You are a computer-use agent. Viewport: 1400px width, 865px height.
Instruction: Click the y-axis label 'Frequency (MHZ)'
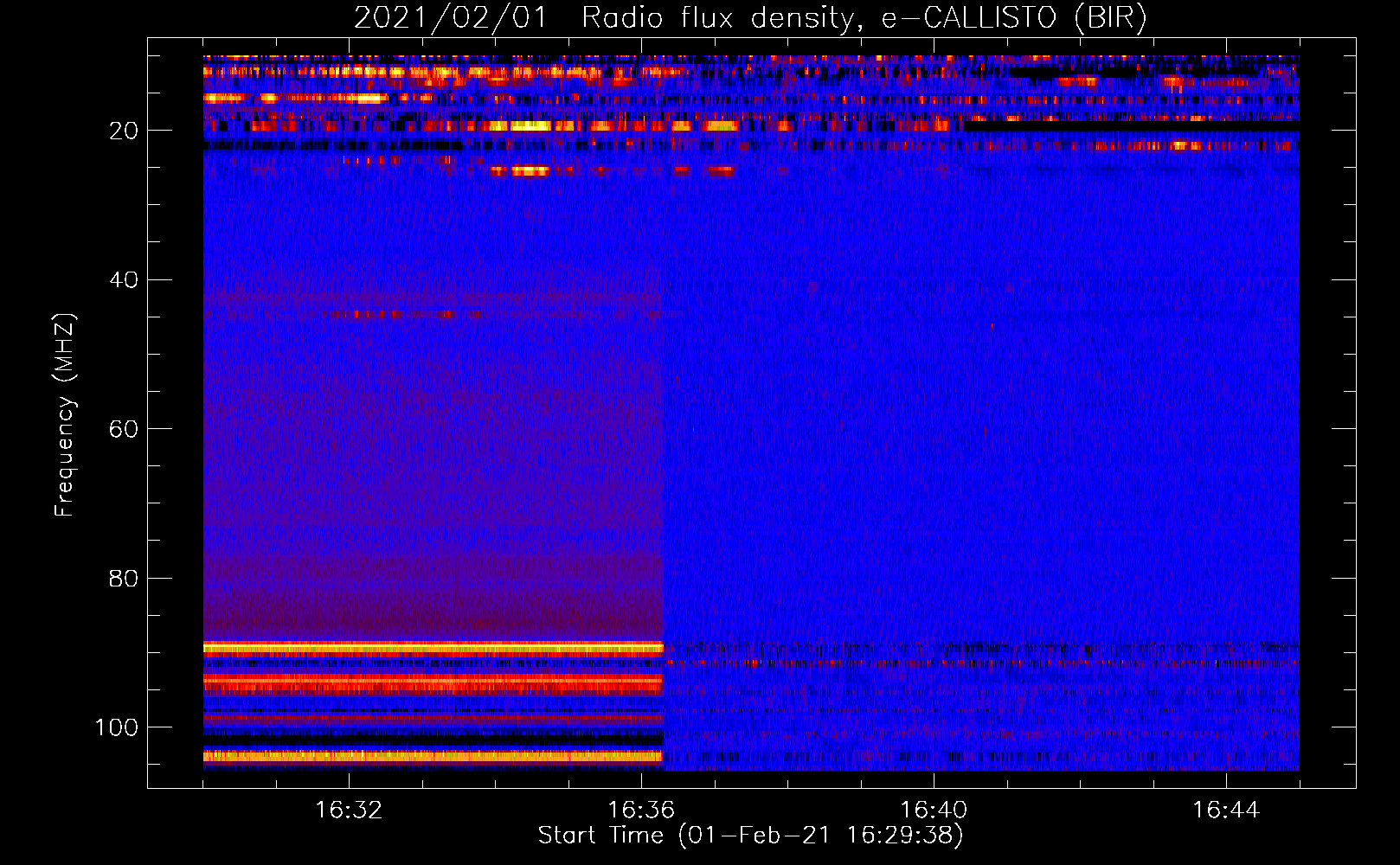point(65,414)
